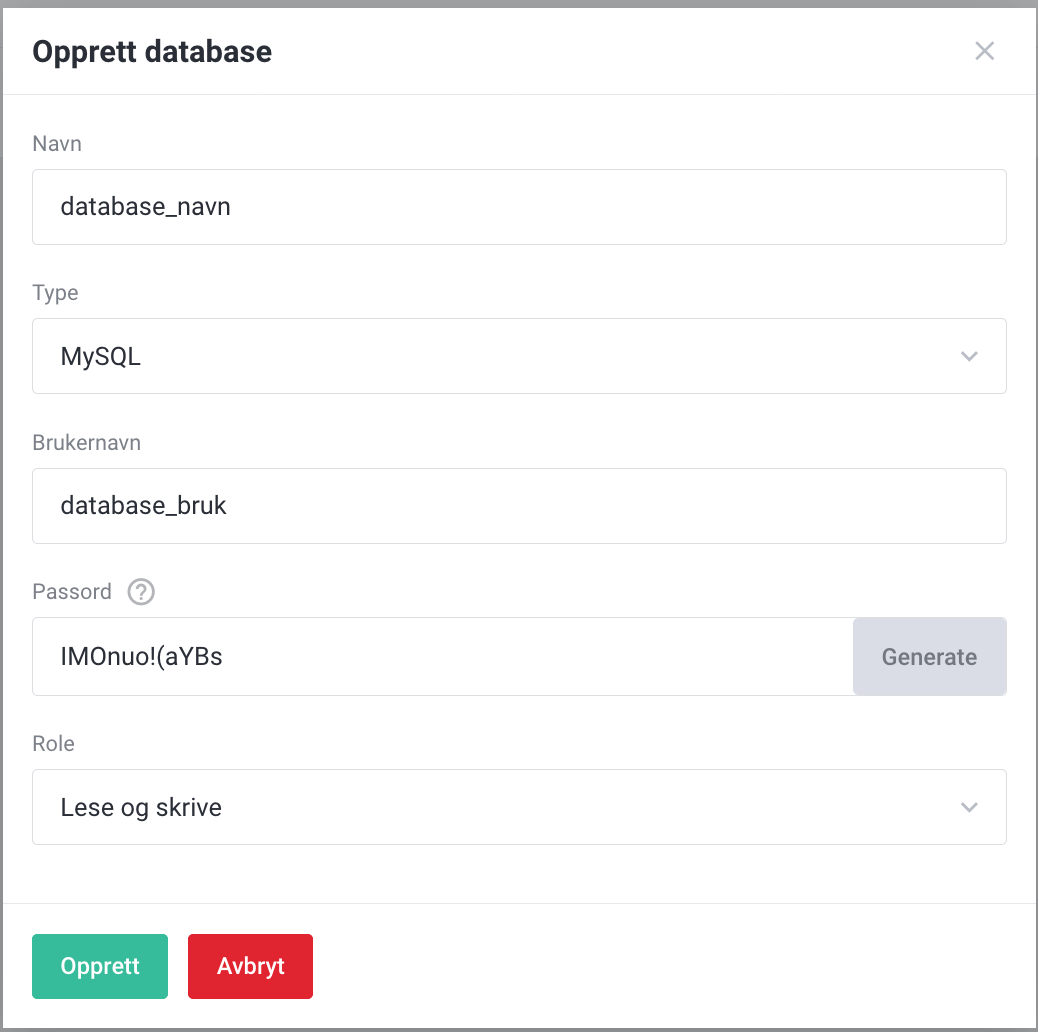Click the Passord help question mark icon
This screenshot has width=1038, height=1032.
pos(141,592)
